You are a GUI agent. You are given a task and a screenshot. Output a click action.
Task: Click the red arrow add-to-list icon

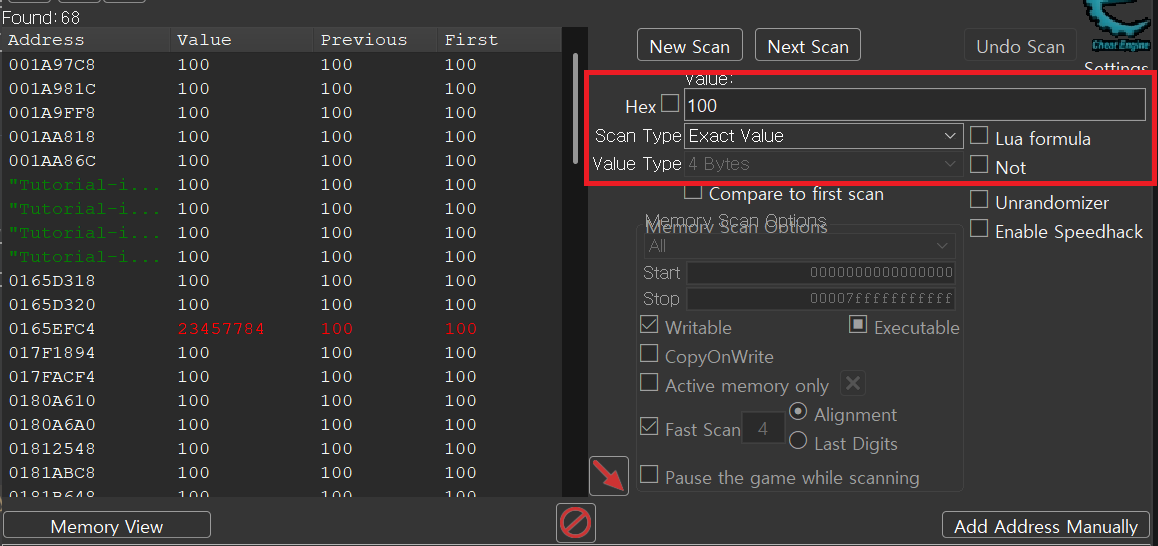pyautogui.click(x=609, y=476)
